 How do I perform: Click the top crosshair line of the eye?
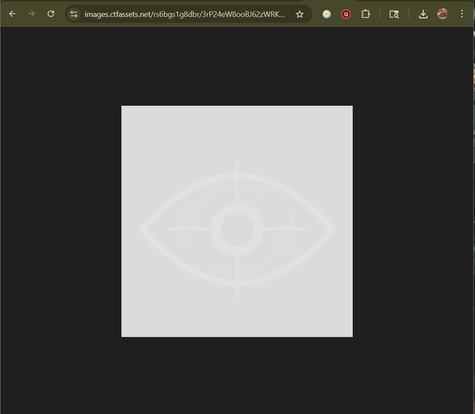[237, 182]
